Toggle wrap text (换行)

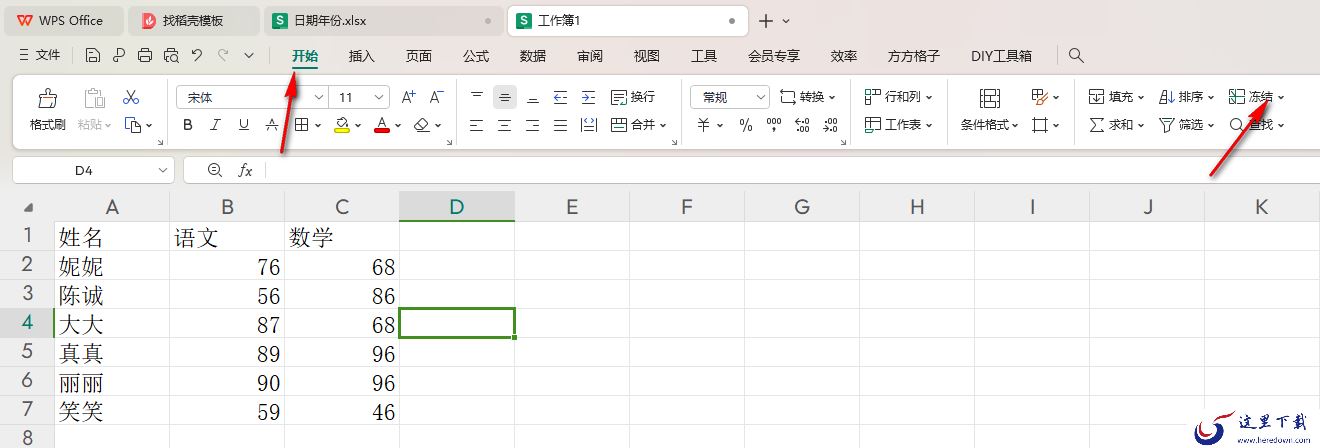(632, 97)
